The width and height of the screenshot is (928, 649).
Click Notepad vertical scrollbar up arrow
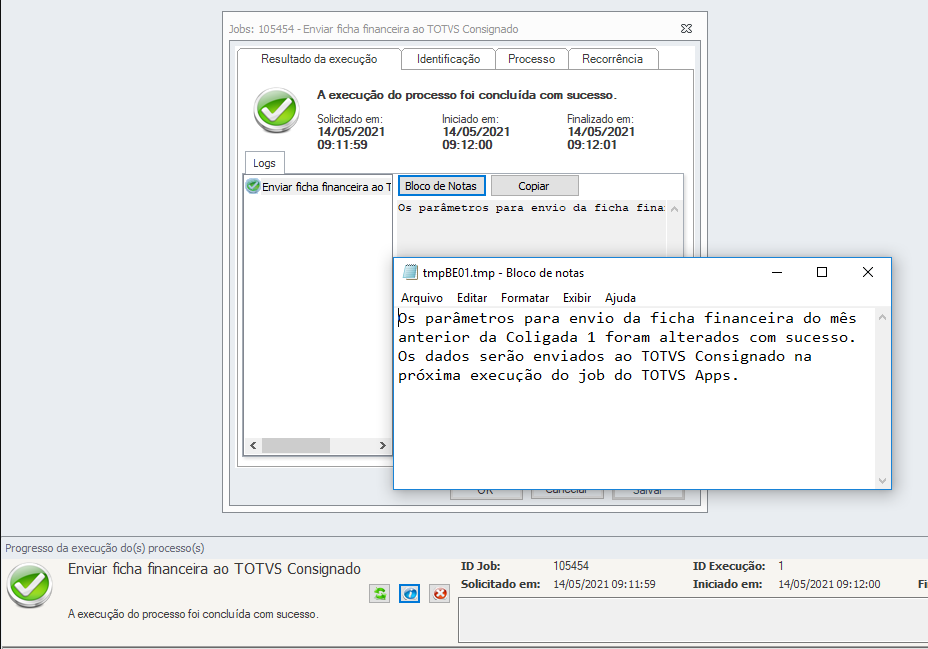(882, 318)
